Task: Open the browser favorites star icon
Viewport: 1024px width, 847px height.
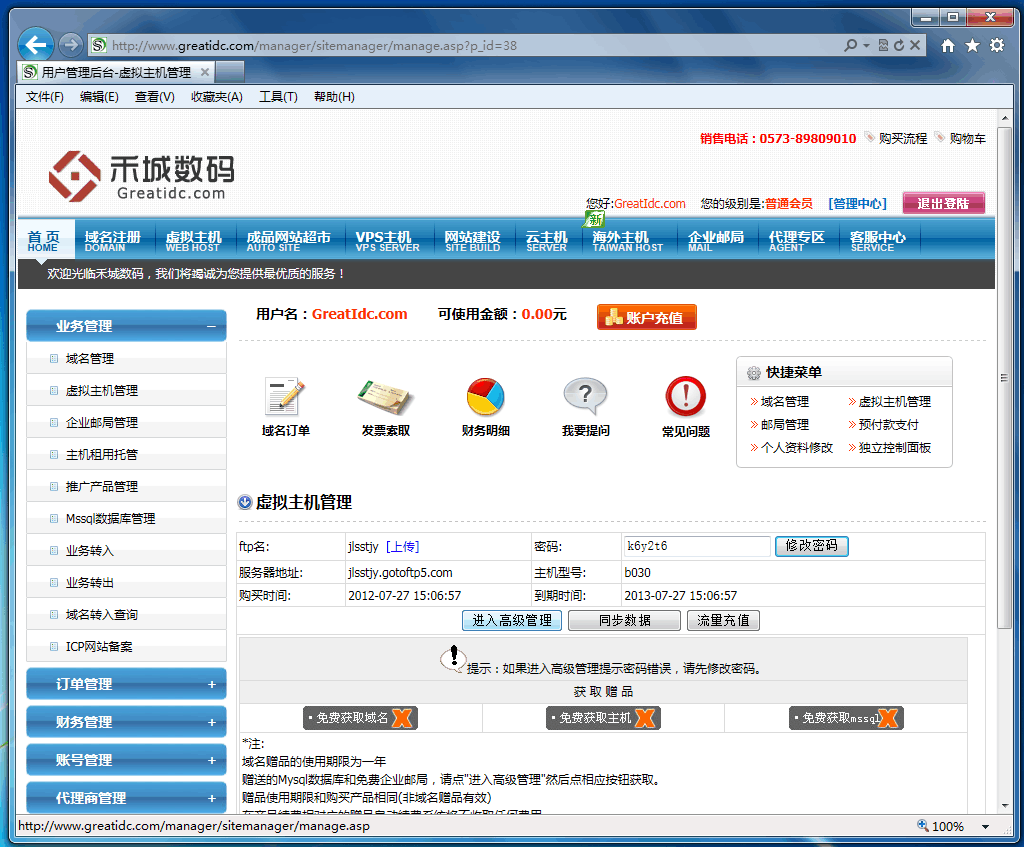Action: pos(972,46)
